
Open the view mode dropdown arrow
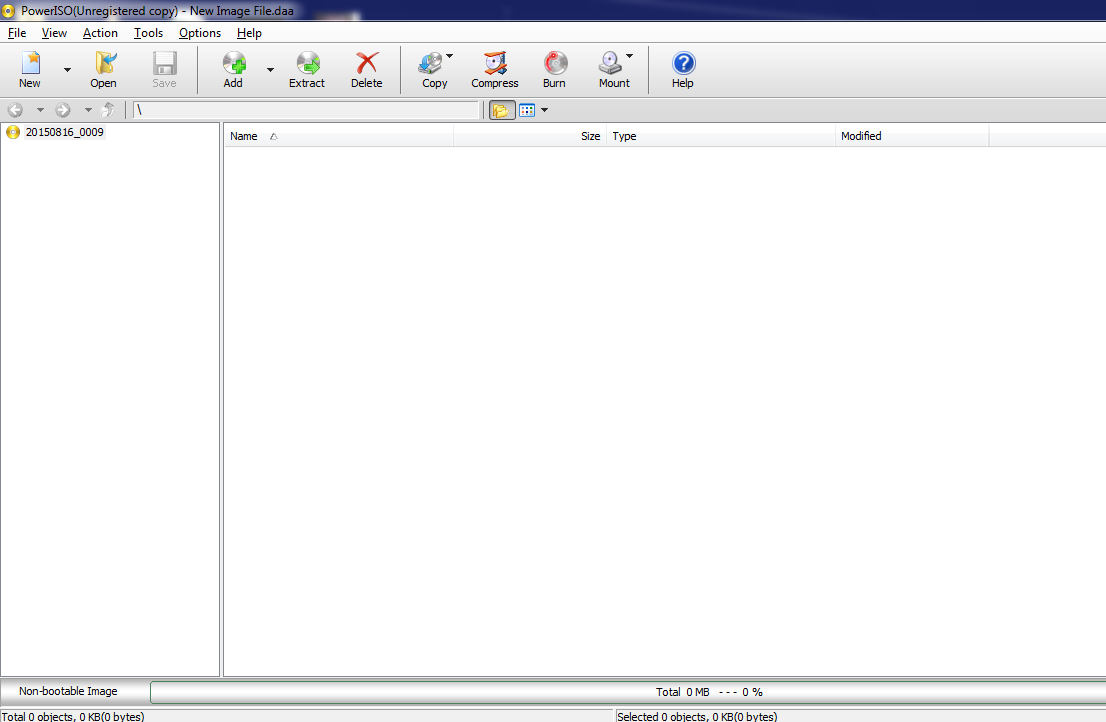click(545, 110)
